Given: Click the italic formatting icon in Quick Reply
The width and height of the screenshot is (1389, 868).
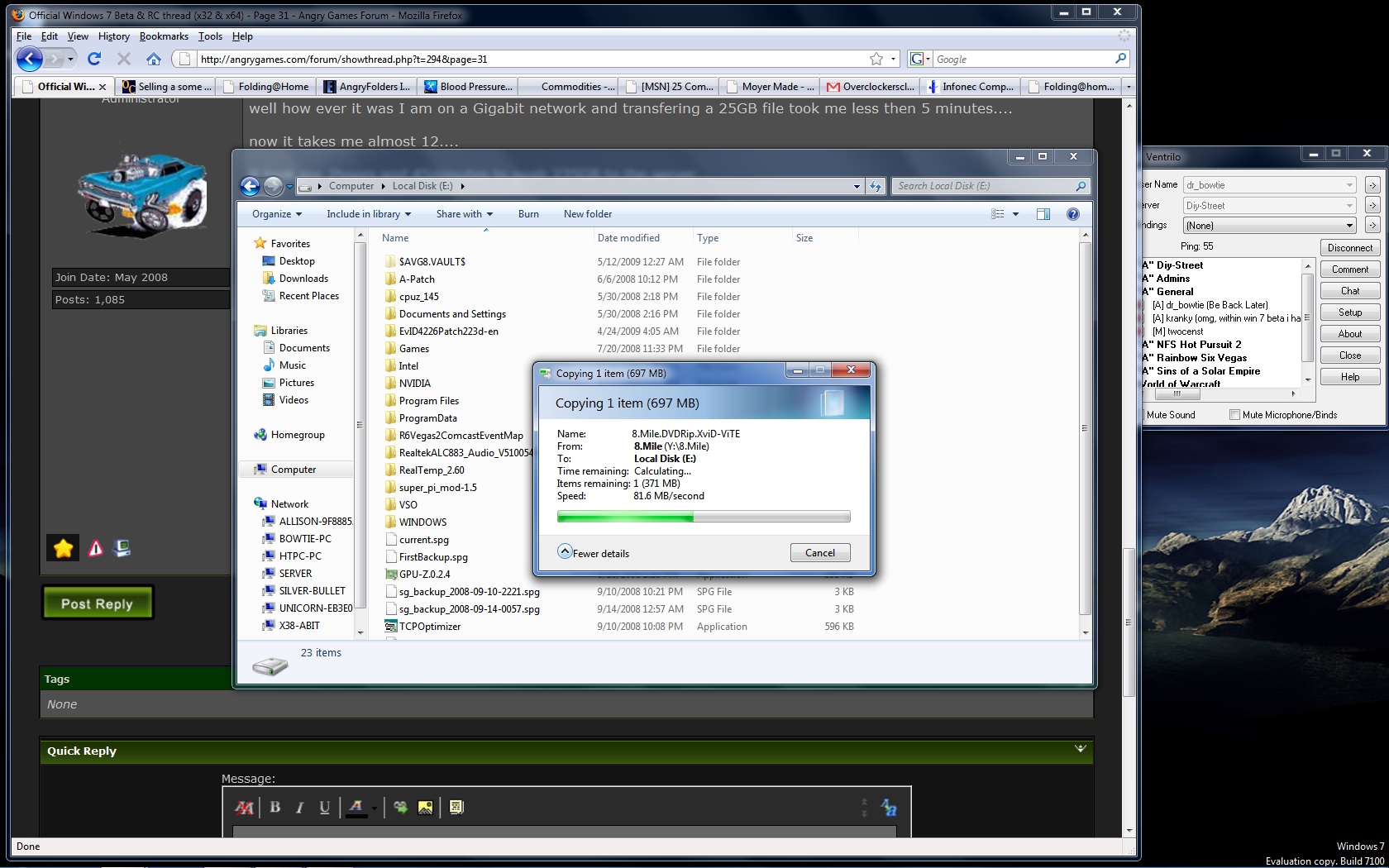Looking at the screenshot, I should point(299,808).
